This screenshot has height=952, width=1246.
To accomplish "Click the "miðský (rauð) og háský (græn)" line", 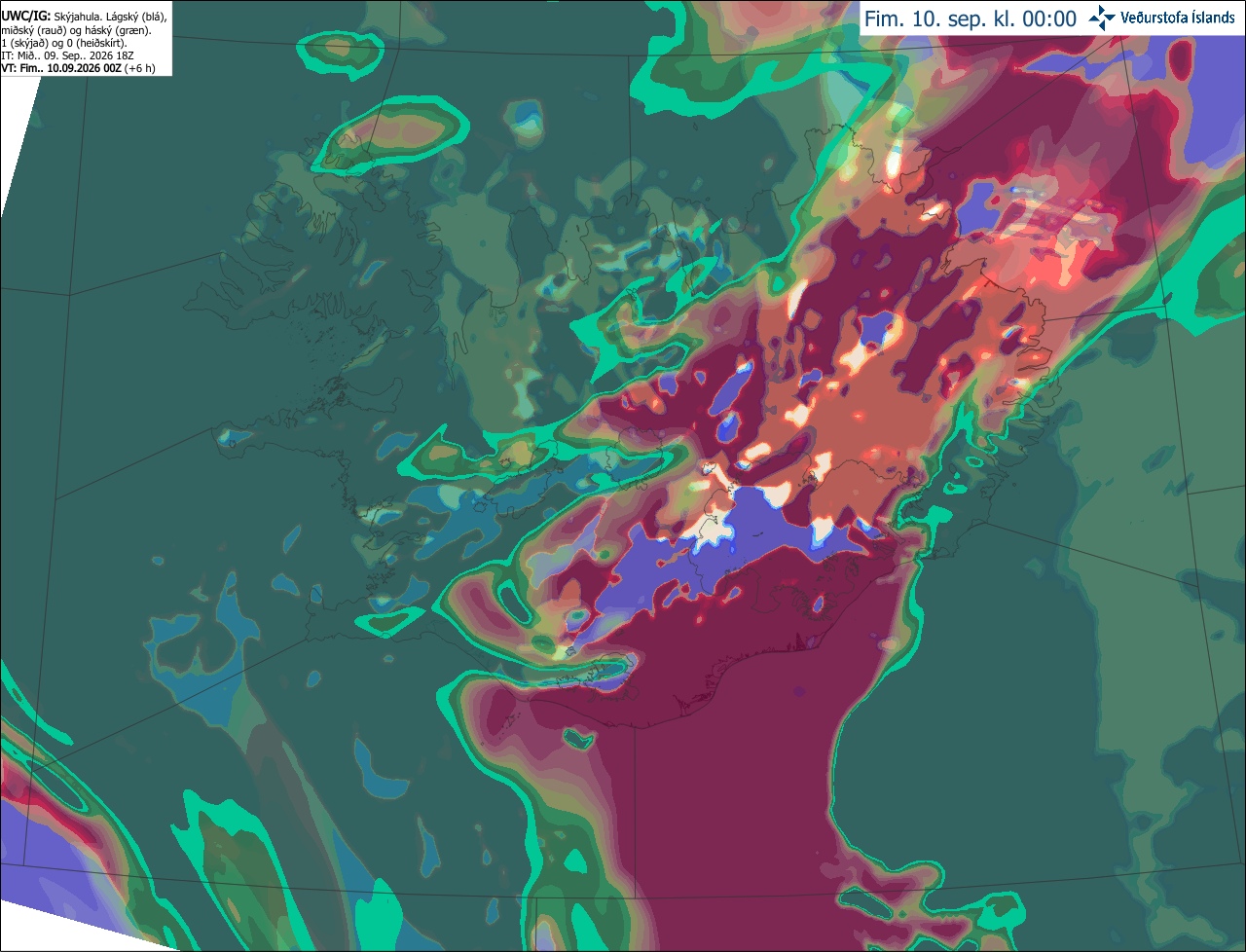I will (x=76, y=30).
